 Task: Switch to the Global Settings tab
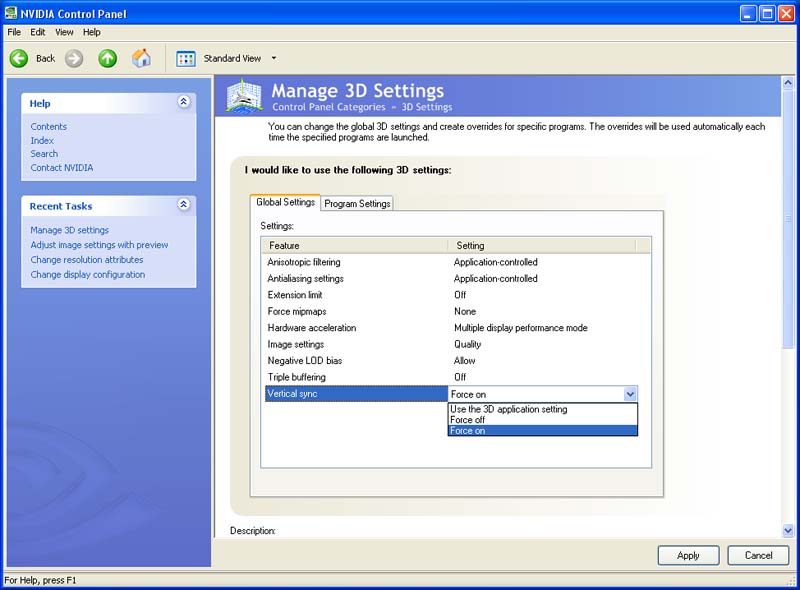point(285,202)
